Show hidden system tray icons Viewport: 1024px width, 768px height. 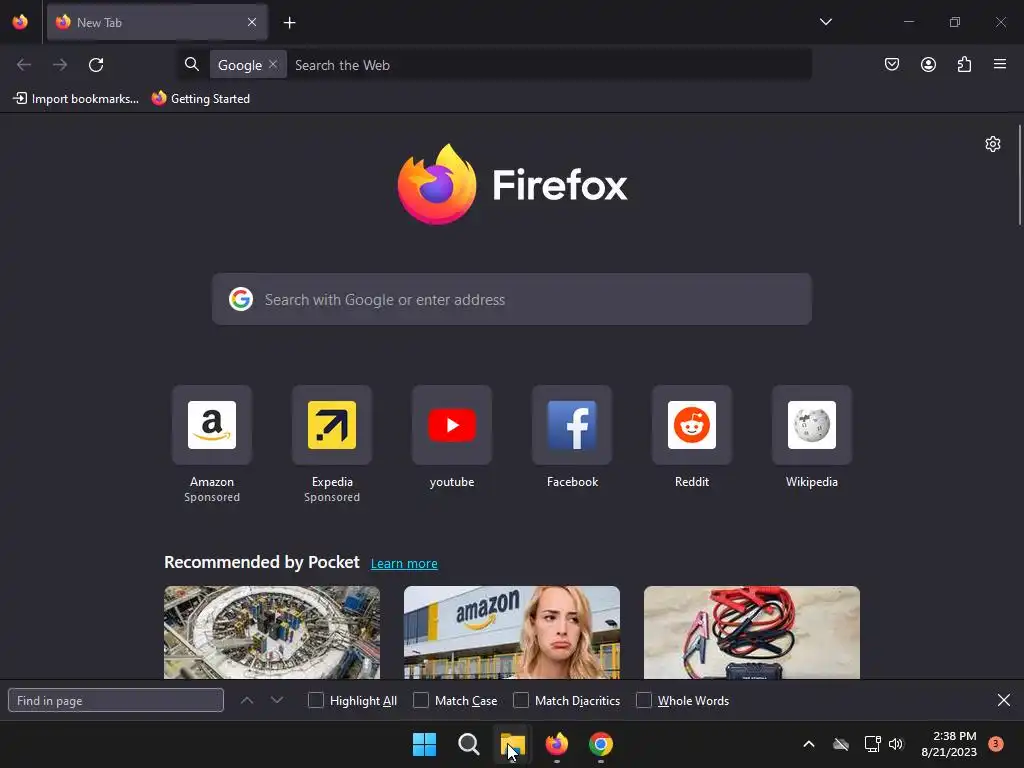point(808,744)
